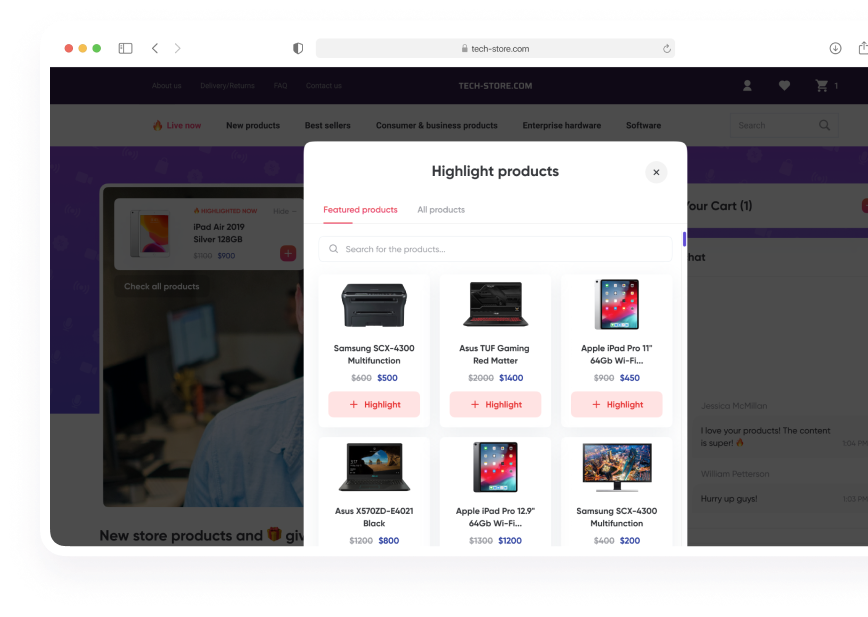Click the red plus on iPad Air card
The width and height of the screenshot is (868, 617).
tap(288, 253)
